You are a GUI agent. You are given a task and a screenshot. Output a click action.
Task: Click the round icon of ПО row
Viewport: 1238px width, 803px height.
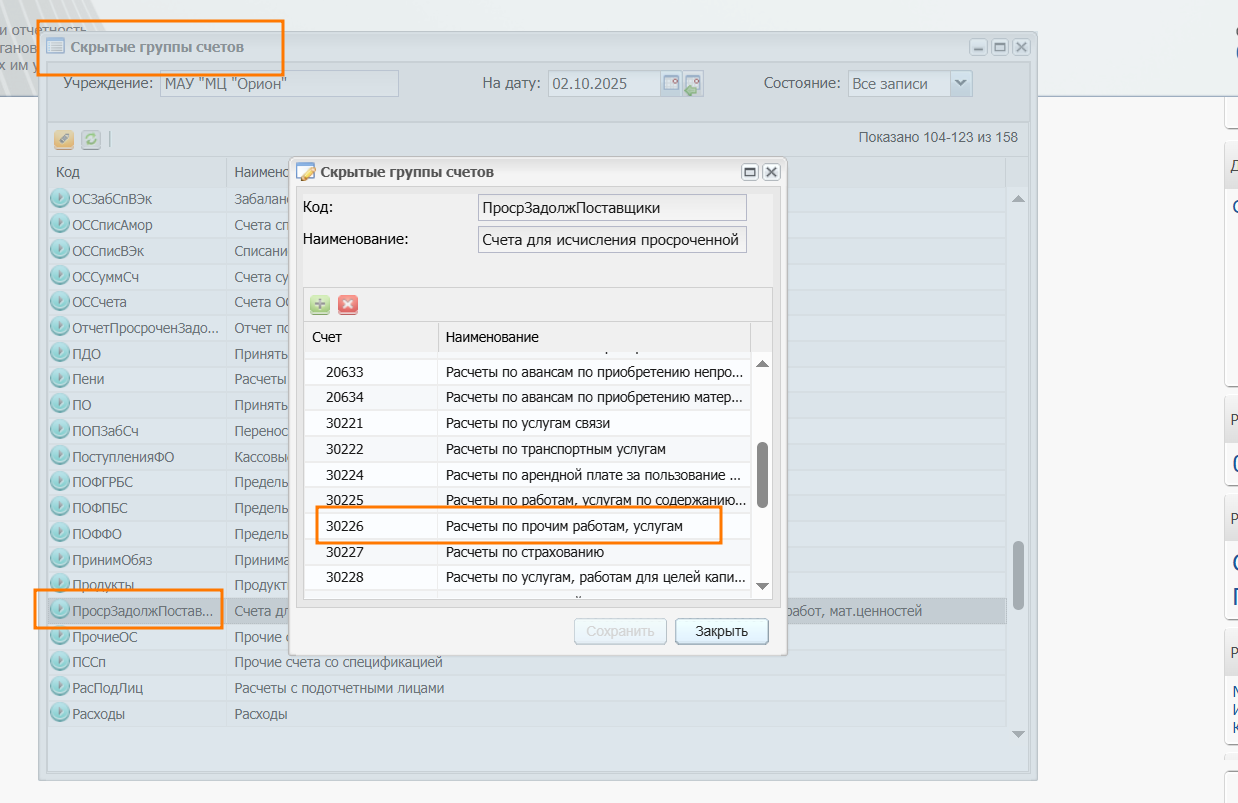(x=60, y=405)
